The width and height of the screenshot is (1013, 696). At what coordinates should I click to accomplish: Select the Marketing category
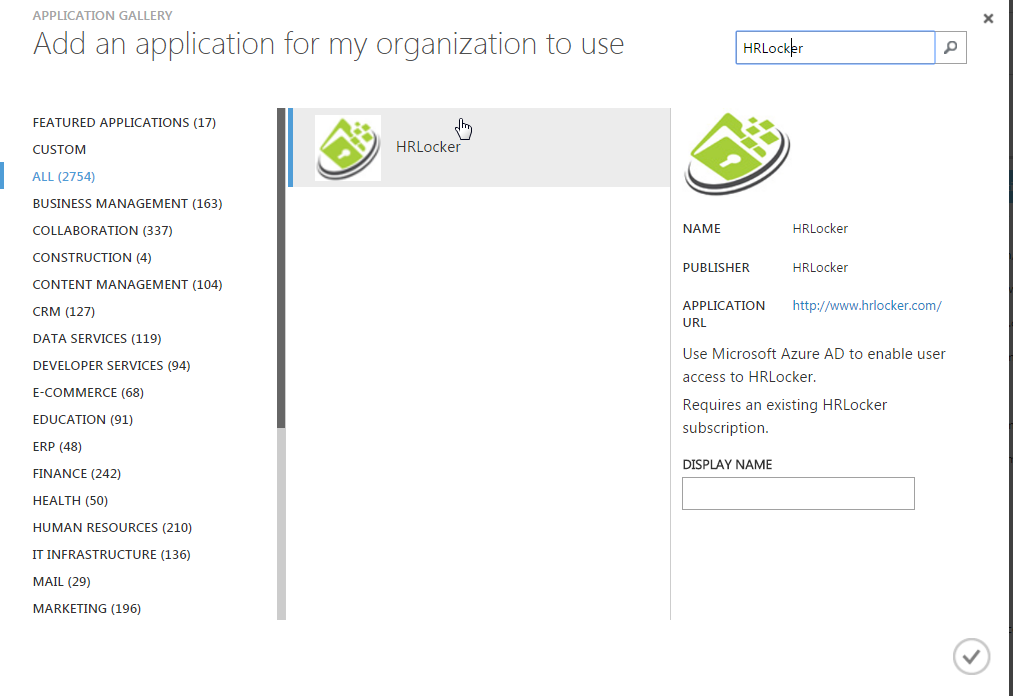(x=86, y=609)
